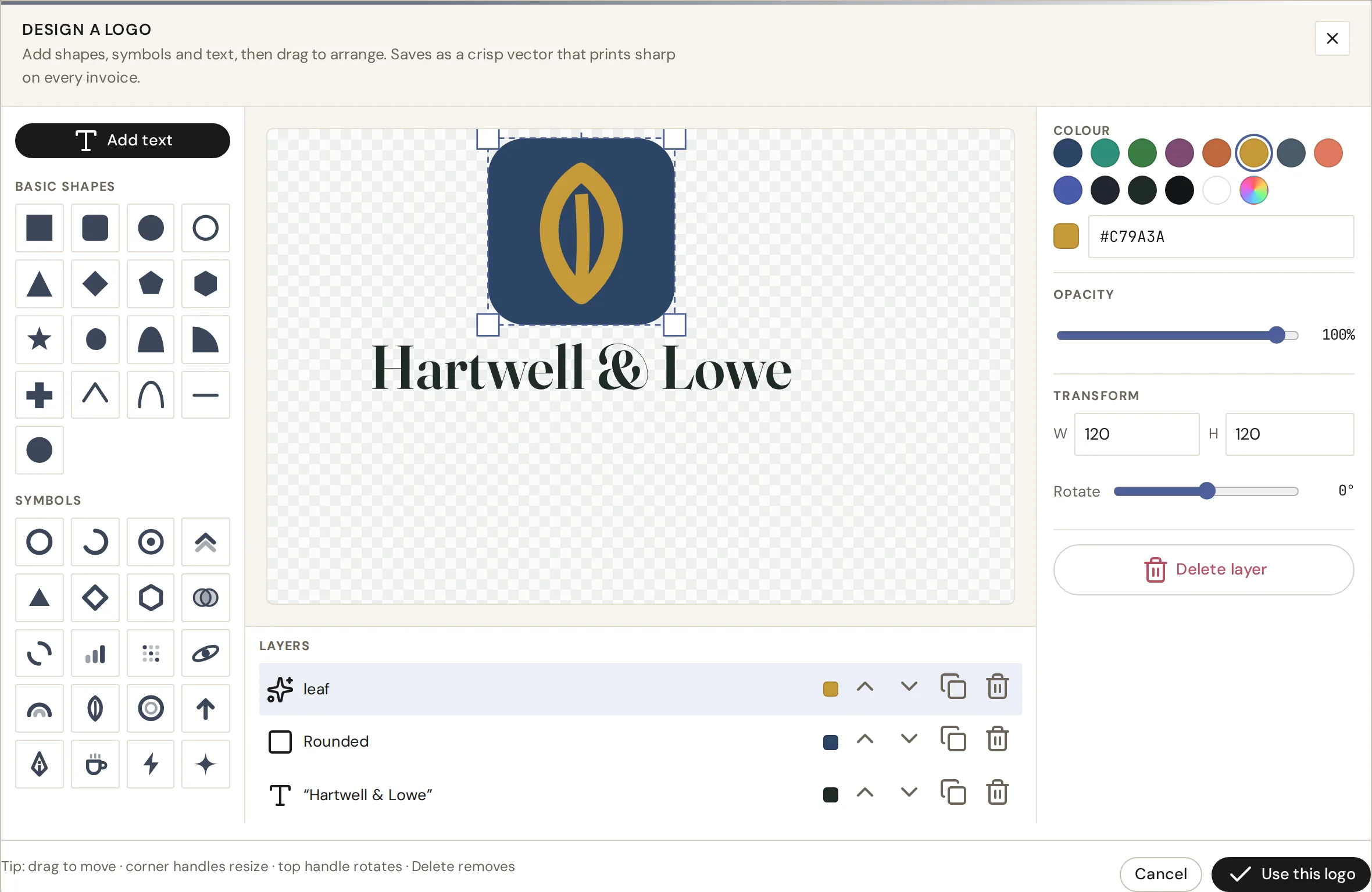The height and width of the screenshot is (892, 1372).
Task: Insert the overlapping circles symbol
Action: click(x=206, y=598)
